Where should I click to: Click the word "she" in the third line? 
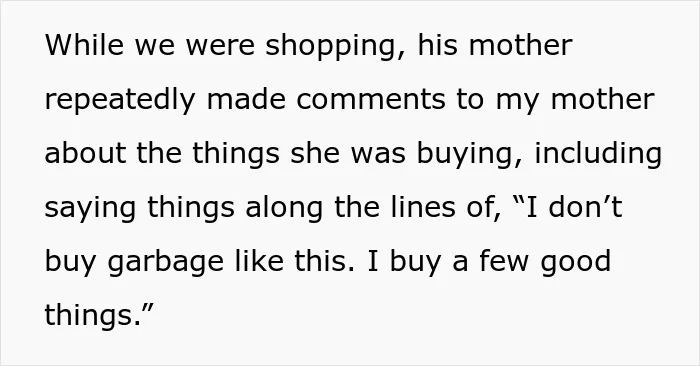315,153
